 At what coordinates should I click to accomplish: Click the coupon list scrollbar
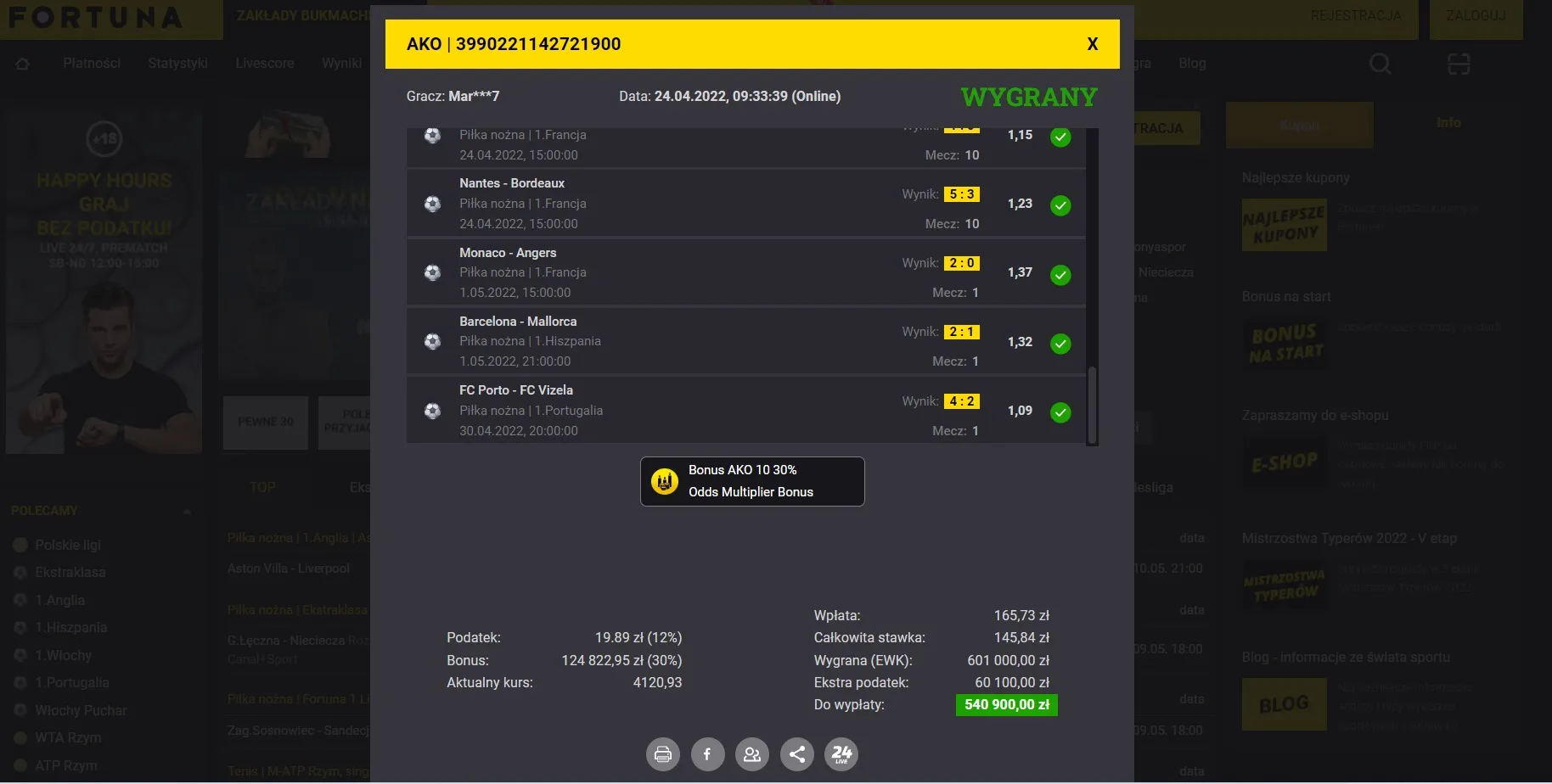coord(1092,404)
